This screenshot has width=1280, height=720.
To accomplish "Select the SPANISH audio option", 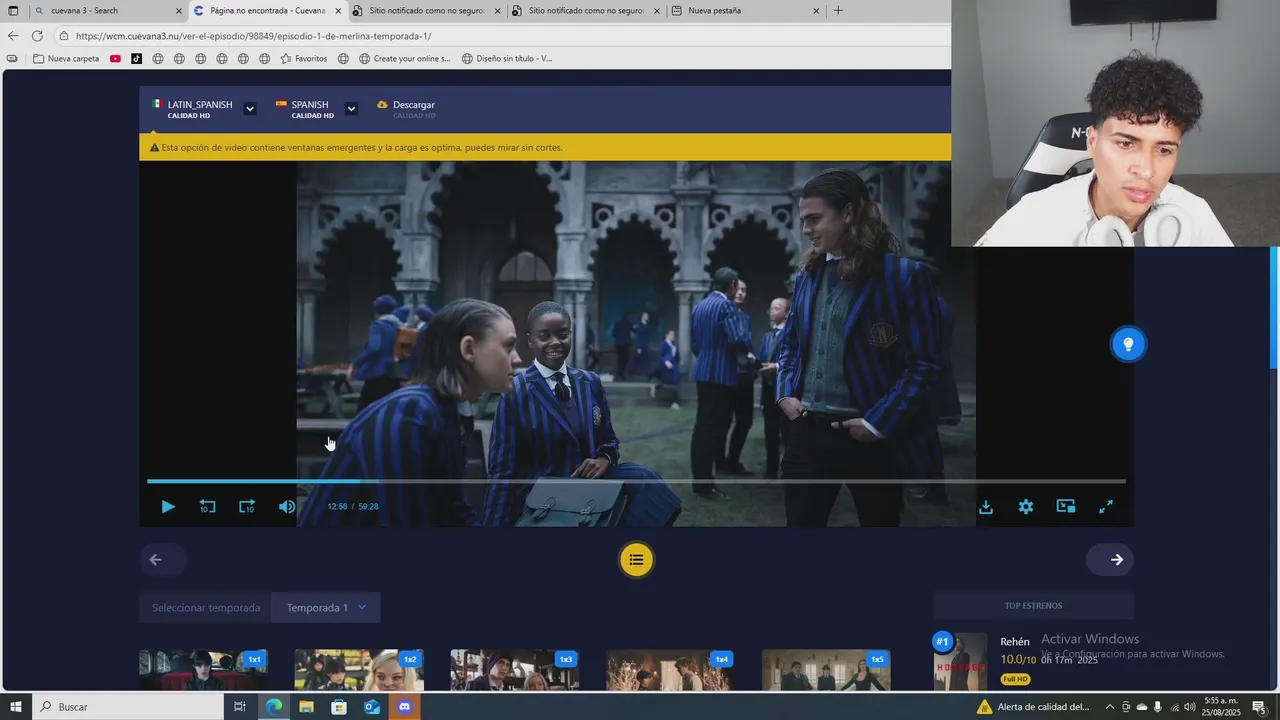I will click(x=305, y=109).
